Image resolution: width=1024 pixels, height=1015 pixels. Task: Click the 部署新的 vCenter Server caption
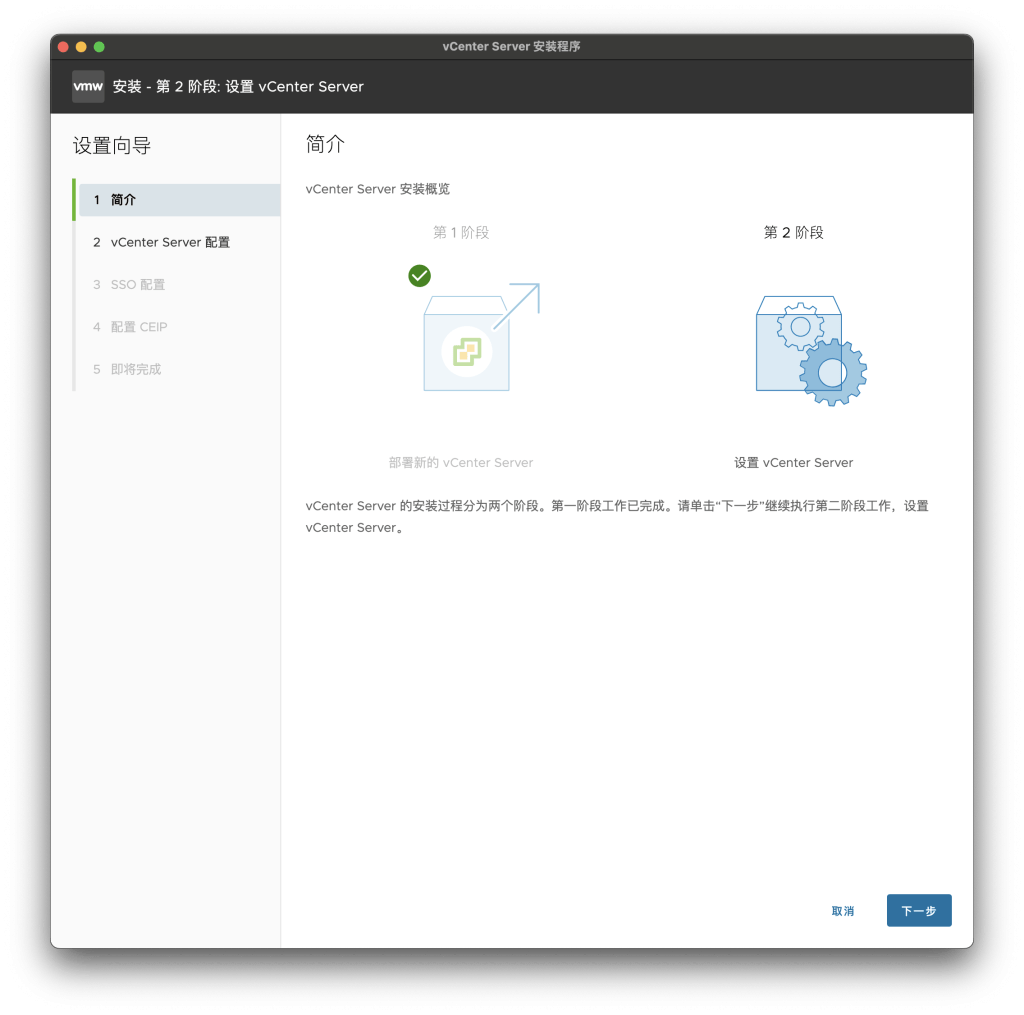point(461,462)
